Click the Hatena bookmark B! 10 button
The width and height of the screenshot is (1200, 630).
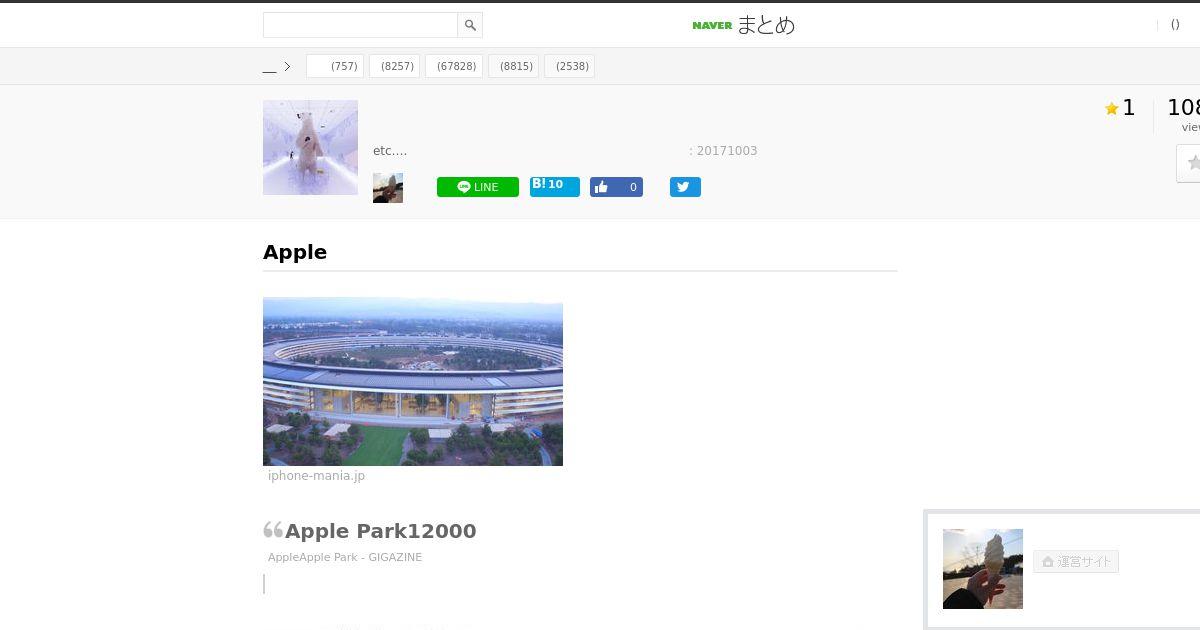pos(555,186)
